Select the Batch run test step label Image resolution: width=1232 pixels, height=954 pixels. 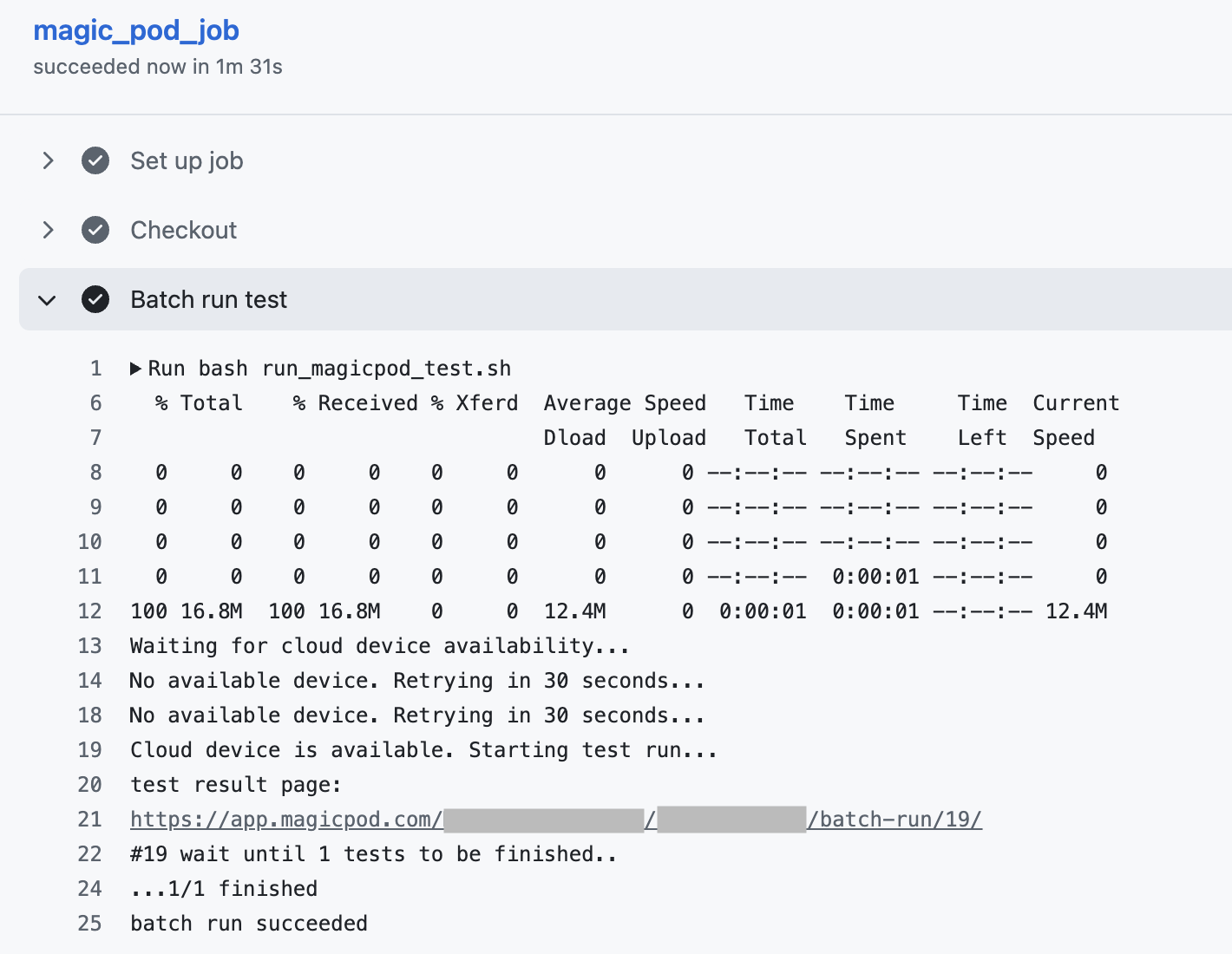point(208,299)
